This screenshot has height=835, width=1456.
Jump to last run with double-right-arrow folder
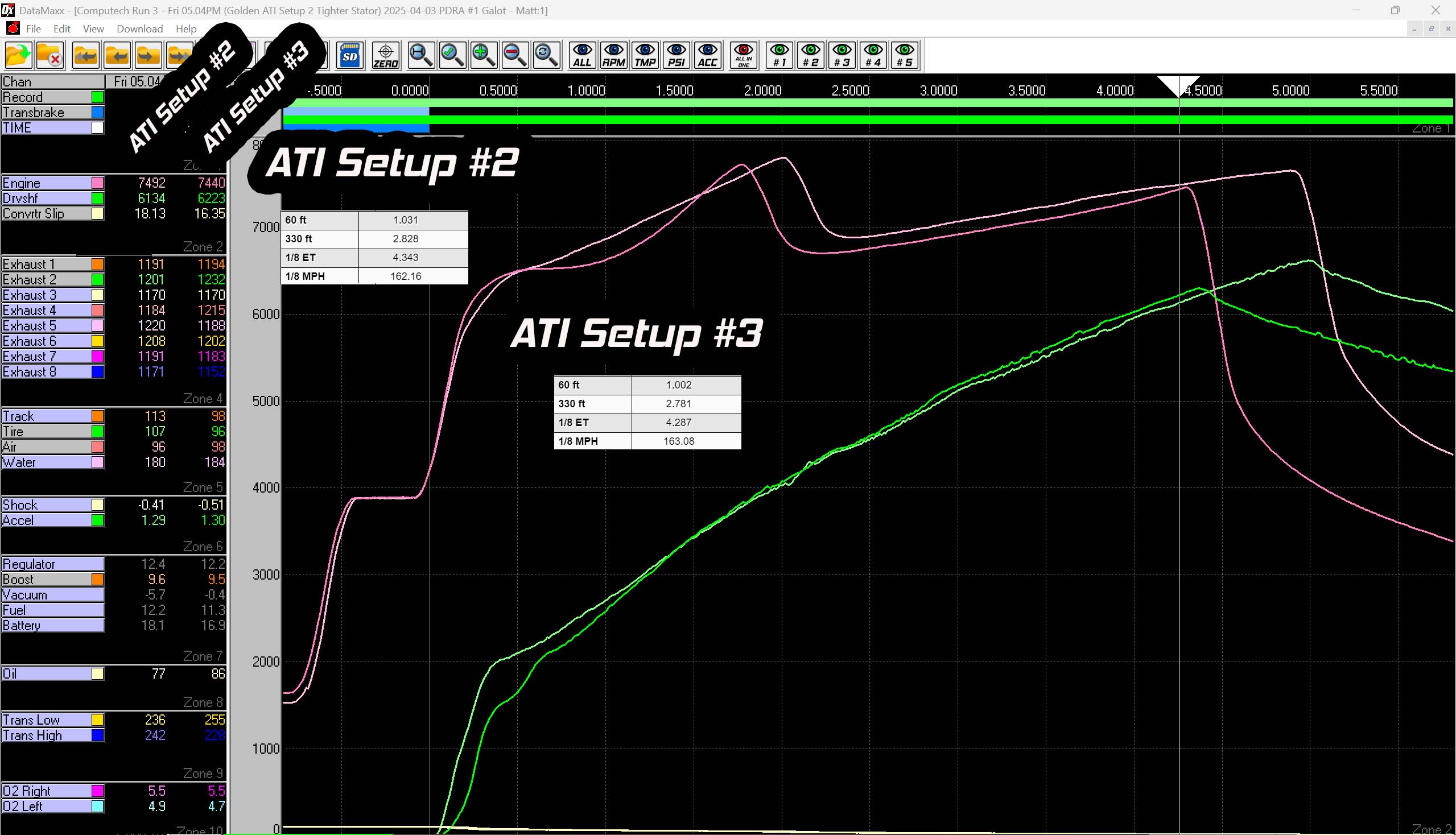179,56
